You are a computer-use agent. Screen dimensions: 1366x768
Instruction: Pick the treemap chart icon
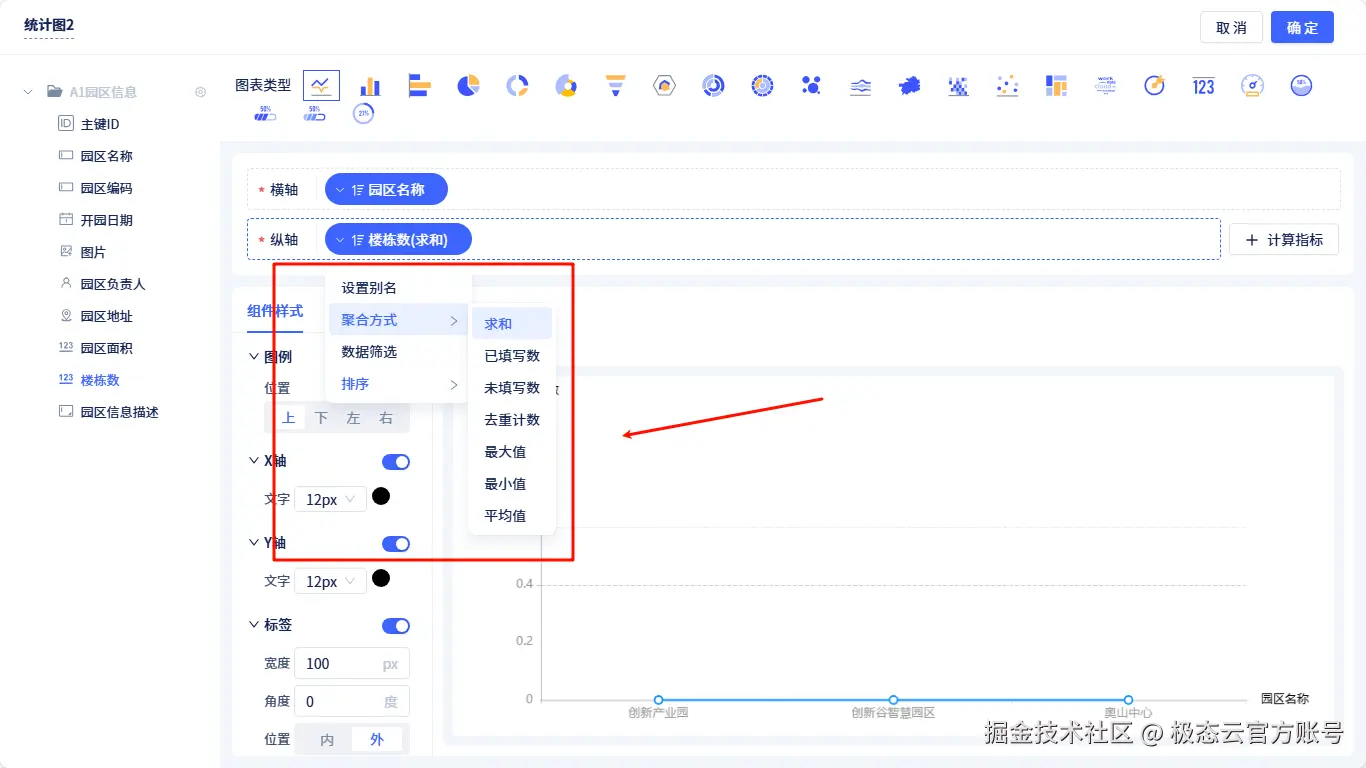tap(1056, 86)
